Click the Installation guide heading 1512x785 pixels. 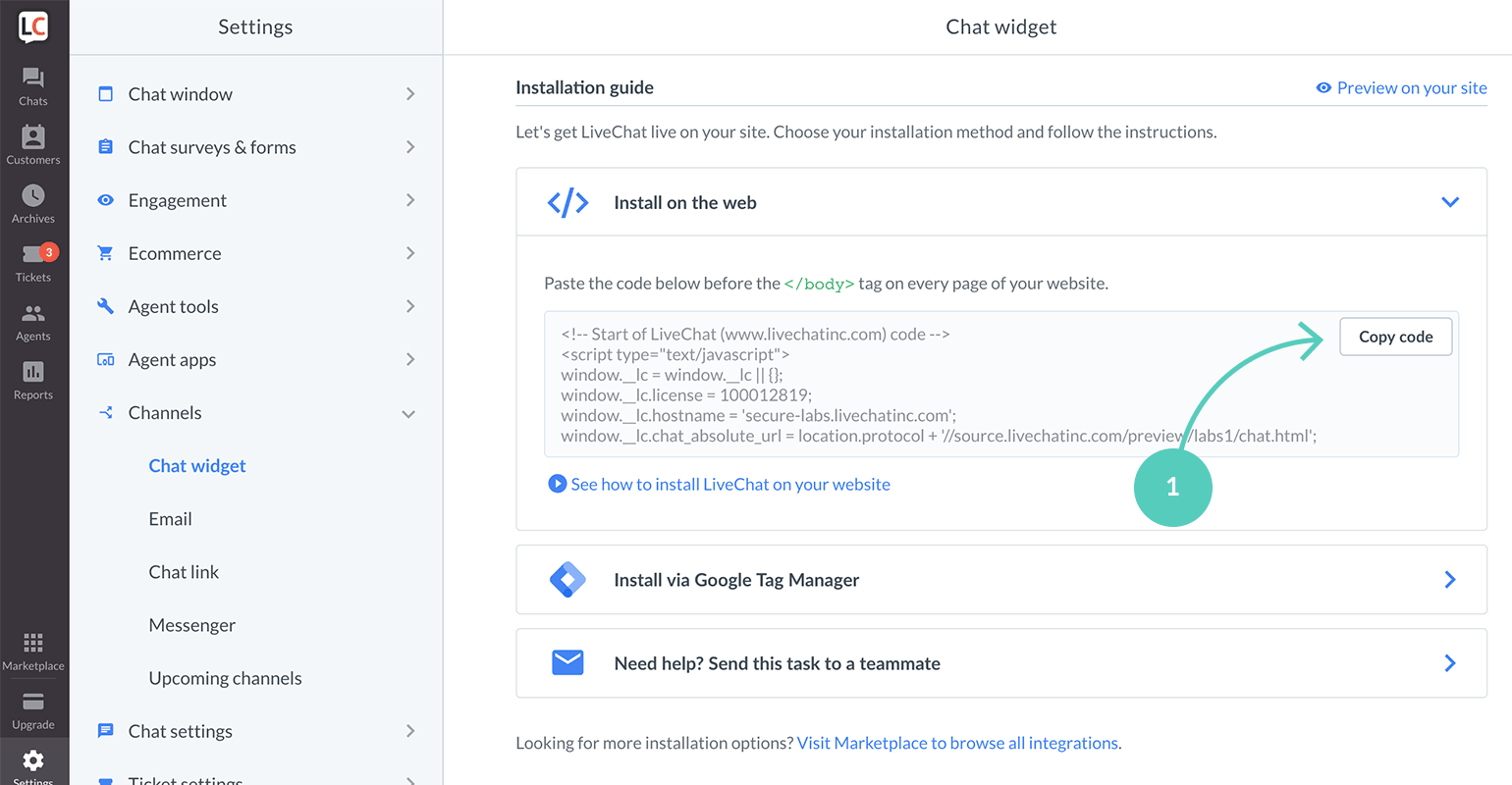pos(584,87)
